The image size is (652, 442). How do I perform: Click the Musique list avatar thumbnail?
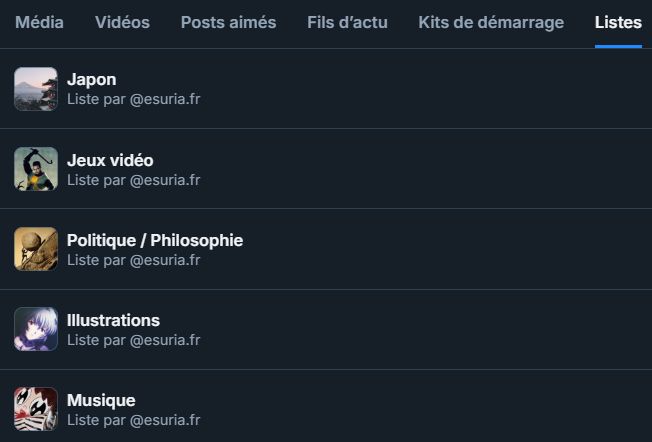pos(36,409)
